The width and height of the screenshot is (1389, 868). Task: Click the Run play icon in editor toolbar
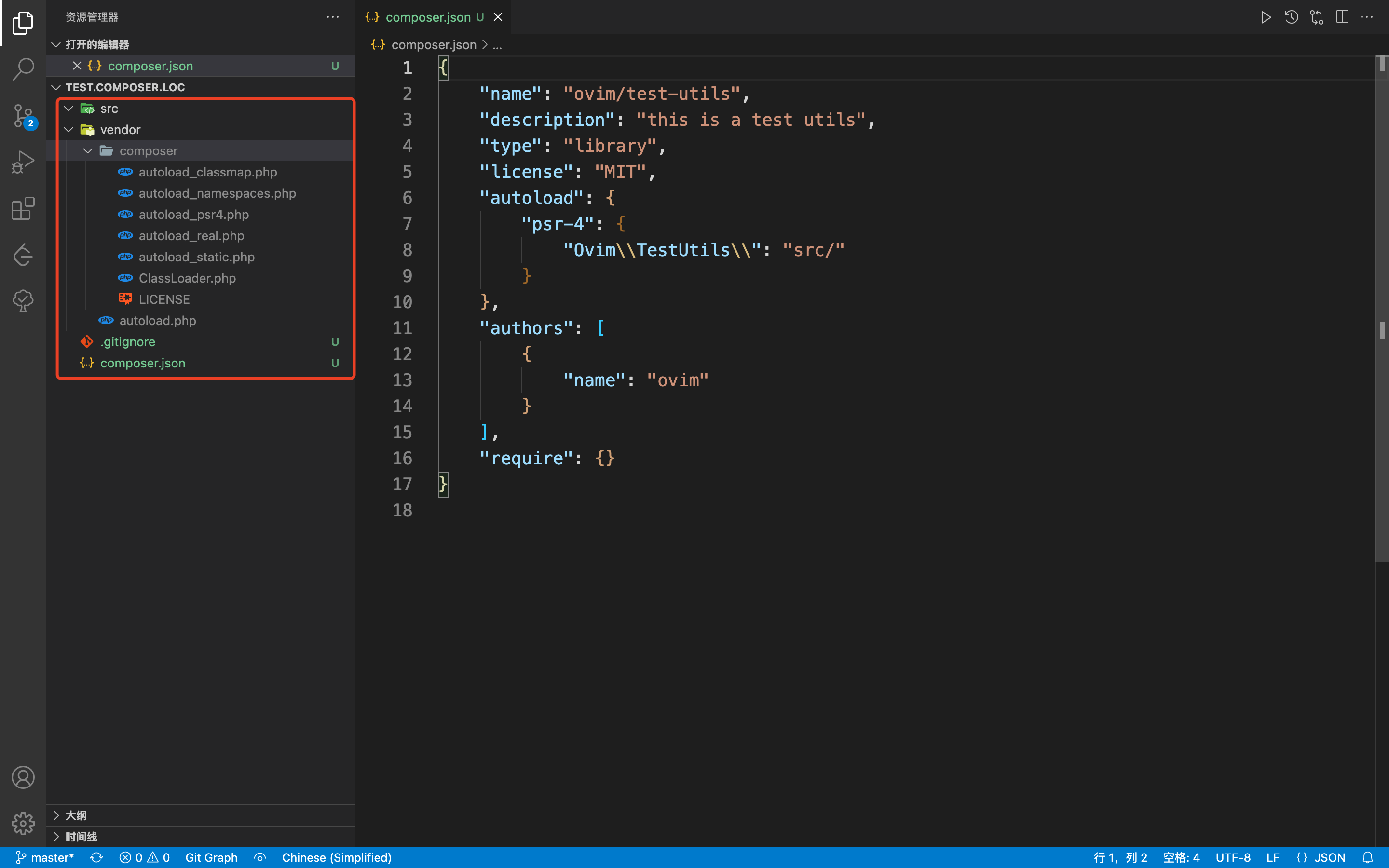(1265, 17)
